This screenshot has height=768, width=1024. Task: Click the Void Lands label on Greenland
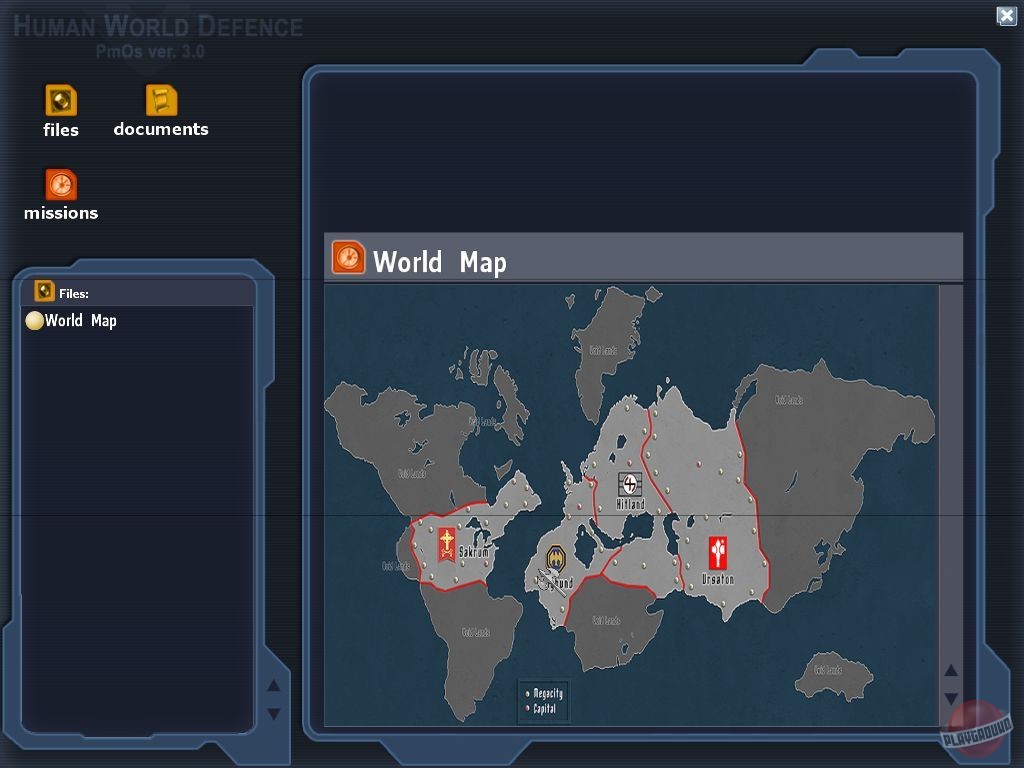click(x=603, y=351)
